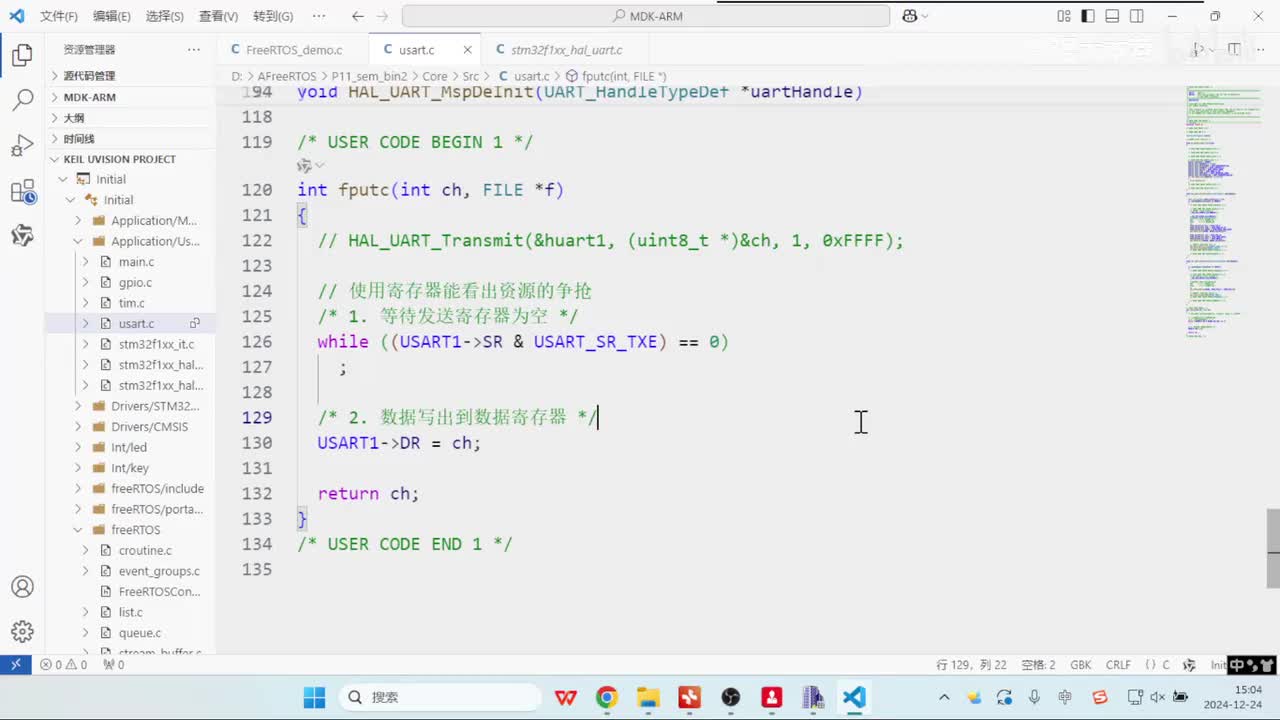Click the MDK-ARM command center search box

click(x=646, y=16)
